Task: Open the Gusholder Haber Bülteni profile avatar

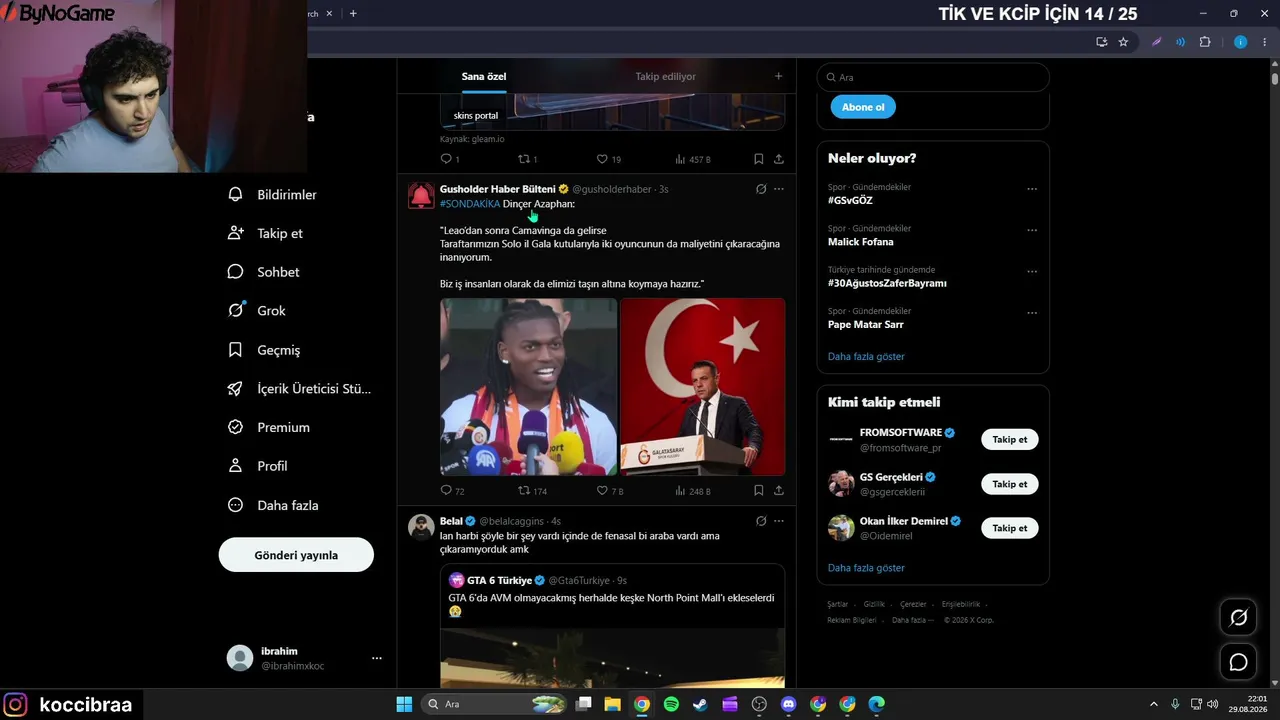Action: (421, 195)
